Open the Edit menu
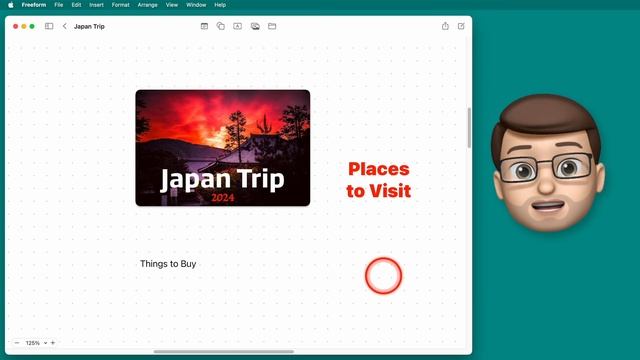 [76, 5]
